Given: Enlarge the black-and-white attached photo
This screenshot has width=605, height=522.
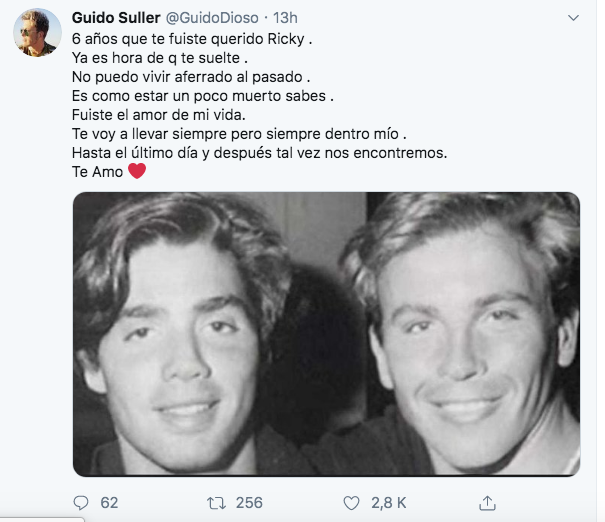Looking at the screenshot, I should (326, 334).
